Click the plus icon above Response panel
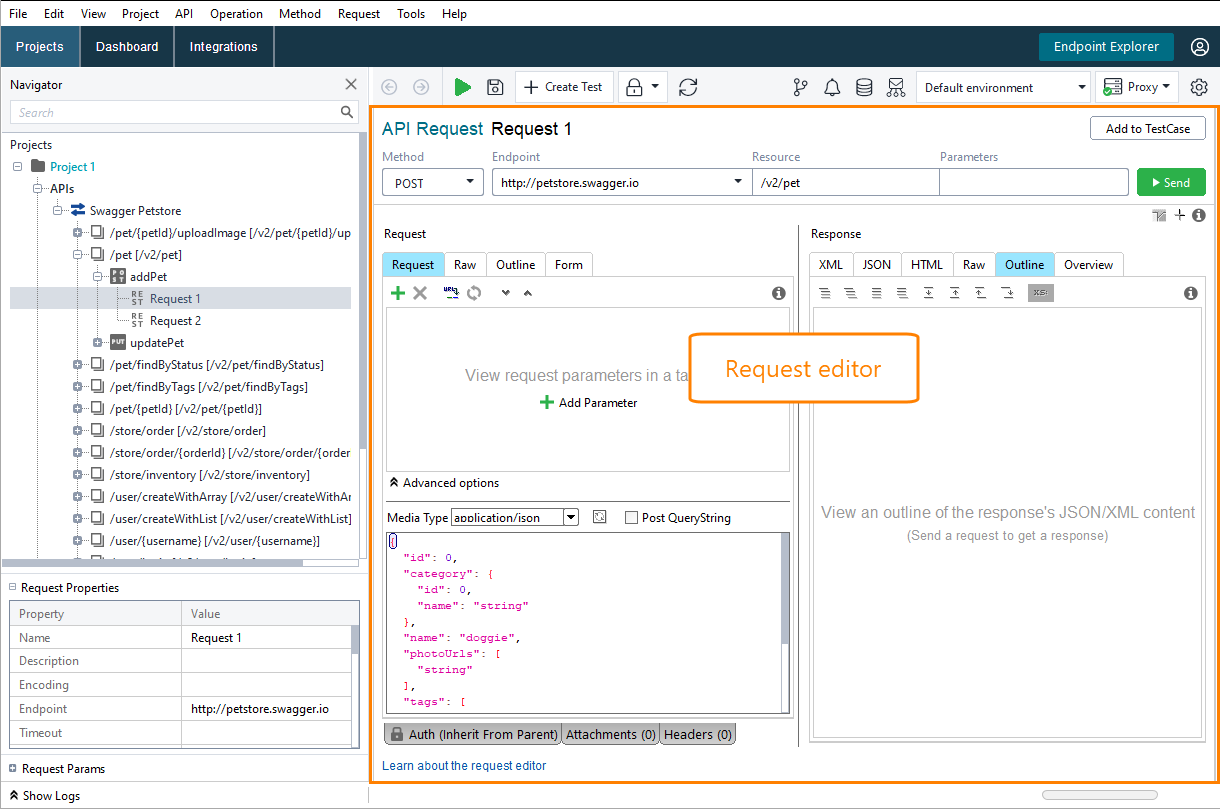This screenshot has width=1220, height=809. [1180, 215]
